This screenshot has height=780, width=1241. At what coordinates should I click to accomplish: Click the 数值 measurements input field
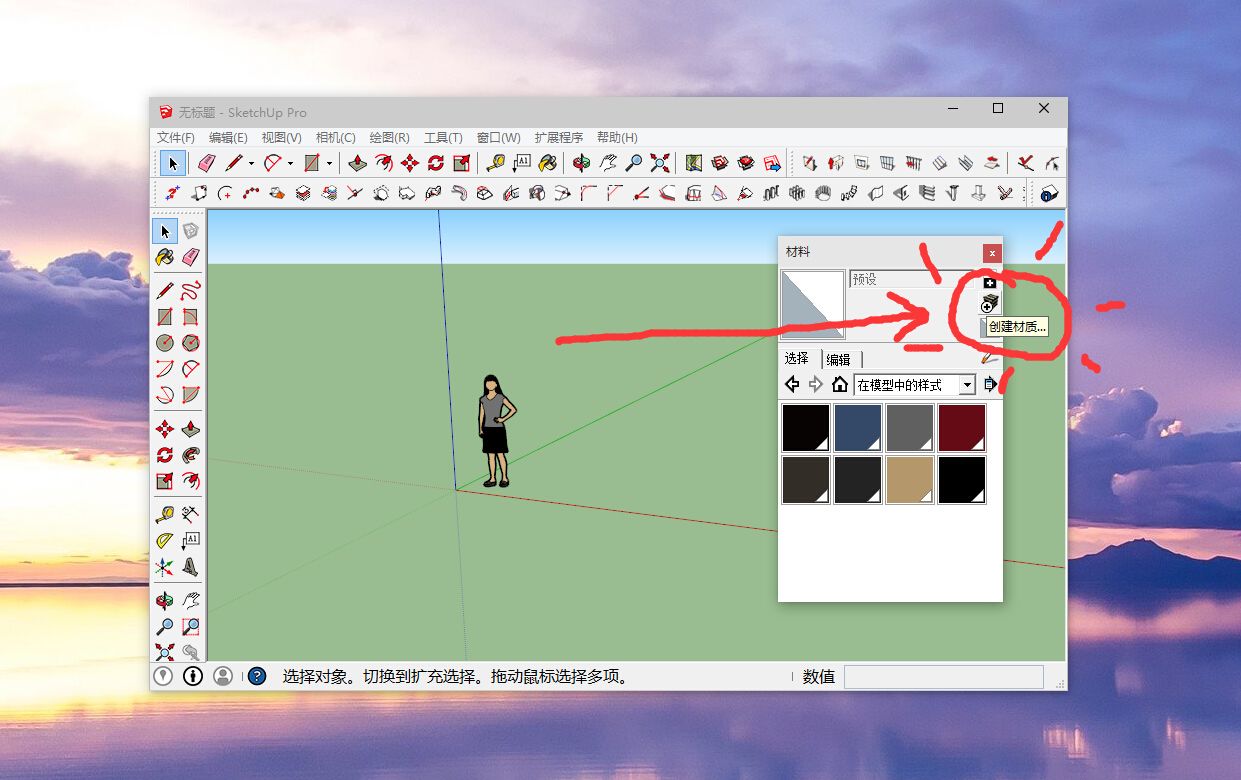pos(943,677)
